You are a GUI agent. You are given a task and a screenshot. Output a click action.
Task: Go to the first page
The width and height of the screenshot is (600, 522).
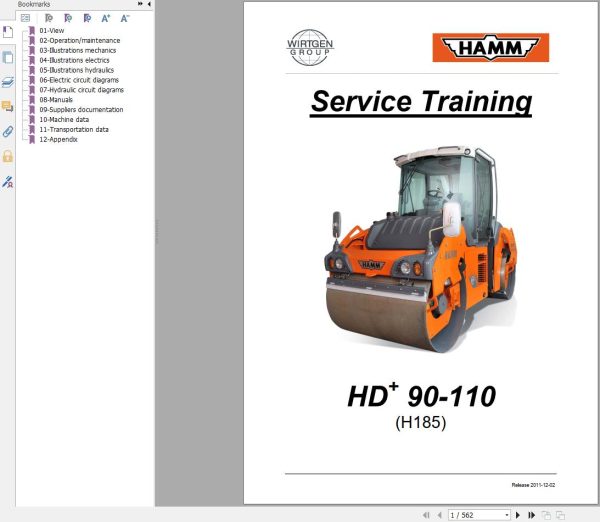click(426, 515)
